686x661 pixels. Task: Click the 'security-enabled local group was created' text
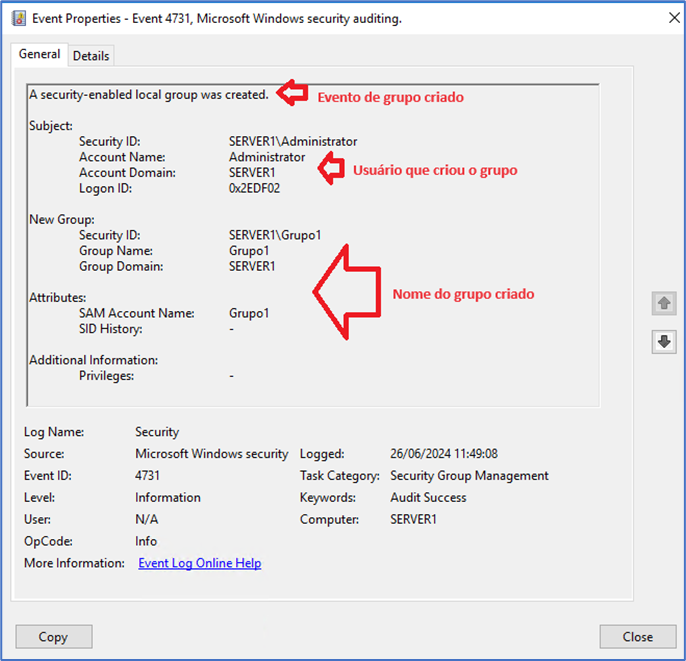pyautogui.click(x=149, y=95)
